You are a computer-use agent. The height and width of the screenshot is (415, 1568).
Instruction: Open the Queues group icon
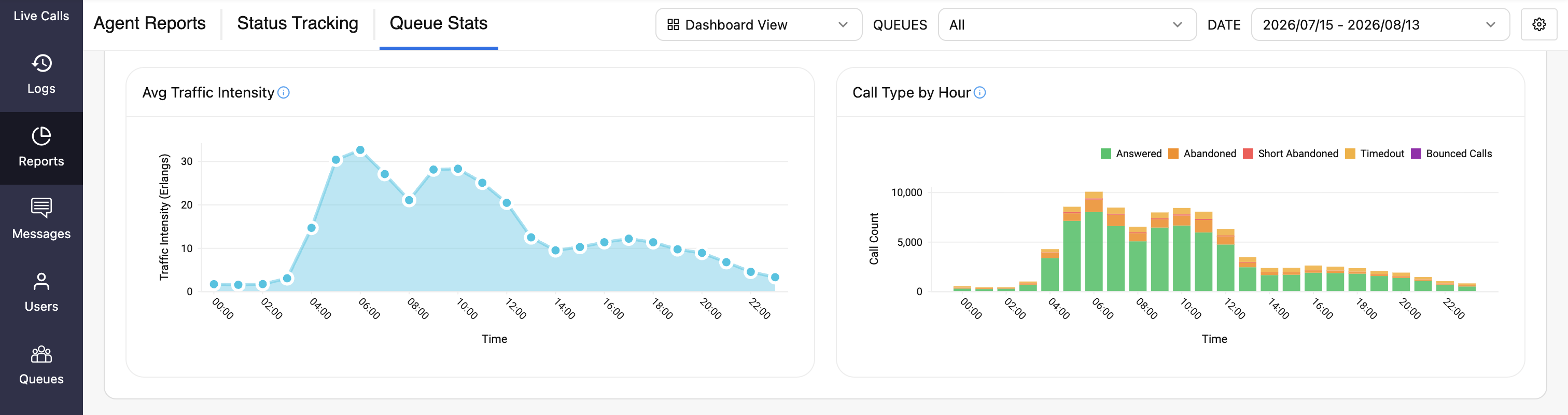tap(41, 353)
